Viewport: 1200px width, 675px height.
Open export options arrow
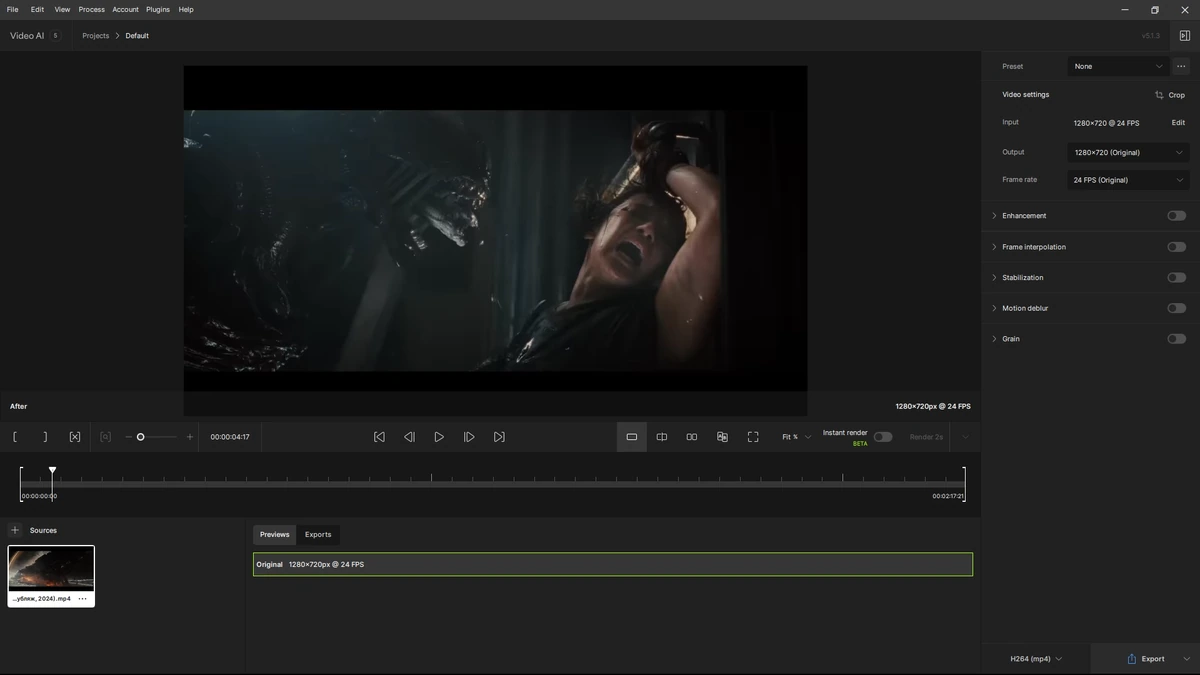1187,659
